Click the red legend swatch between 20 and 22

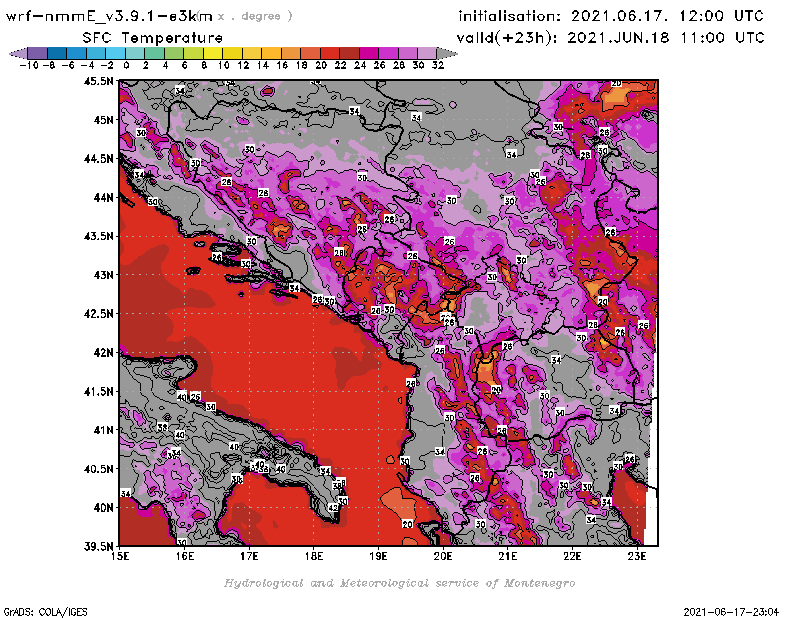tap(330, 53)
